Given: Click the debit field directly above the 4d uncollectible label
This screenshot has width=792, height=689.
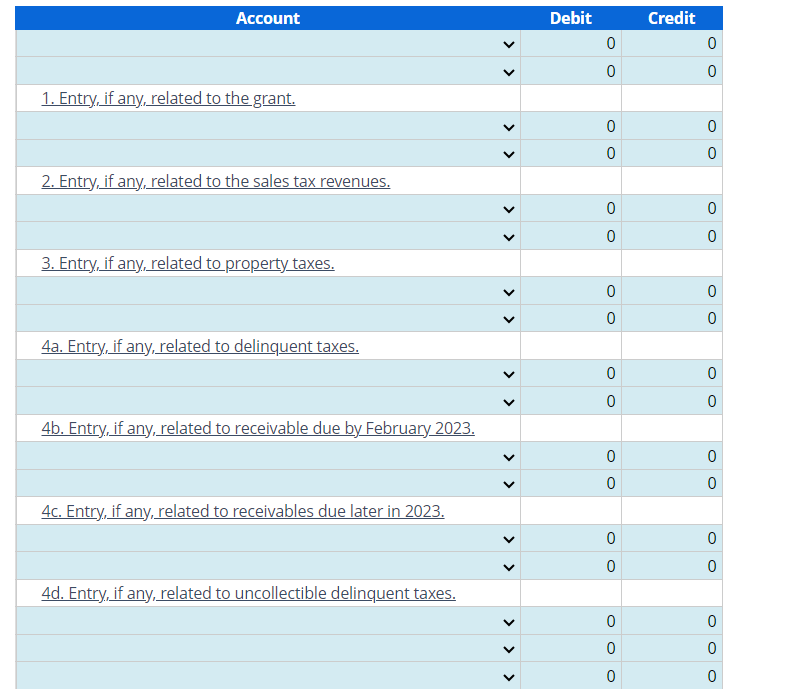Looking at the screenshot, I should (571, 566).
